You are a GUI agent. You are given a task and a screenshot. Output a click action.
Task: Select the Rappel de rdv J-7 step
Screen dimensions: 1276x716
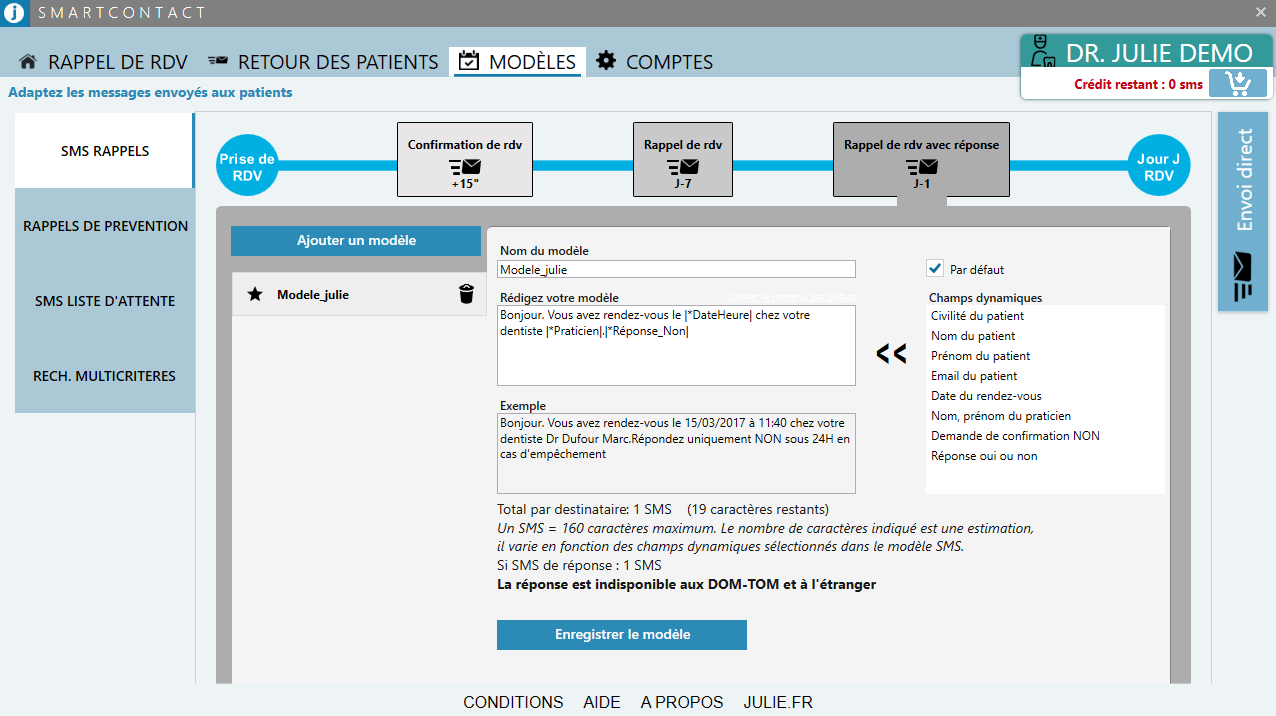click(683, 160)
